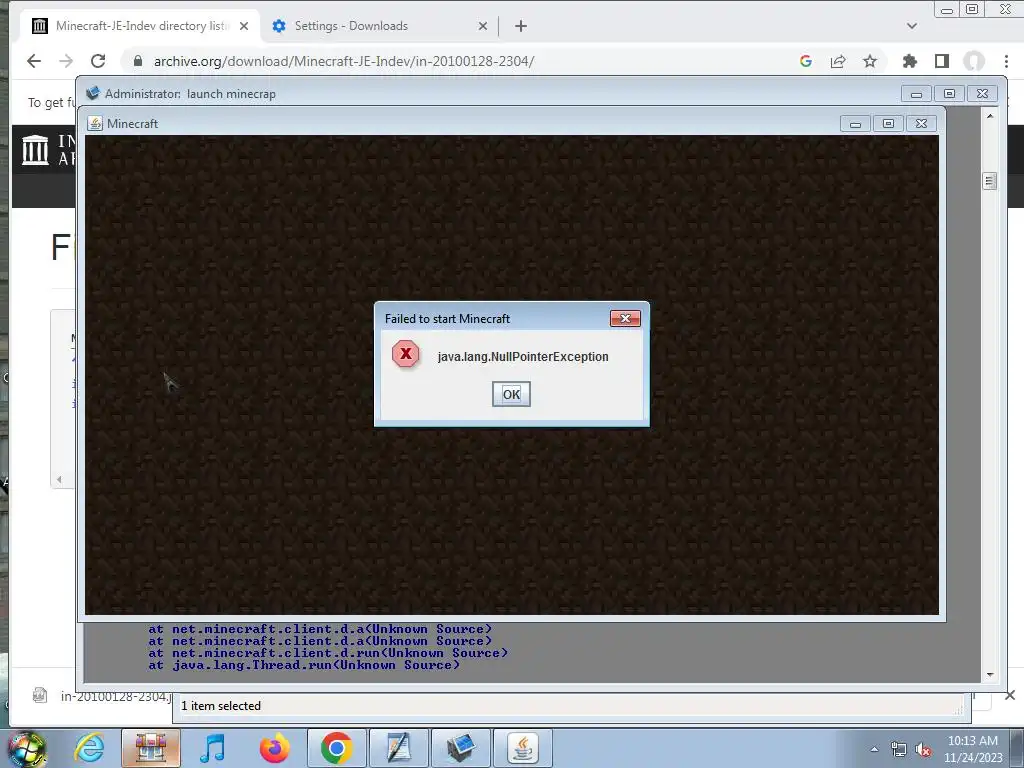Open the tab search dropdown arrow
Viewport: 1024px width, 768px height.
[912, 26]
